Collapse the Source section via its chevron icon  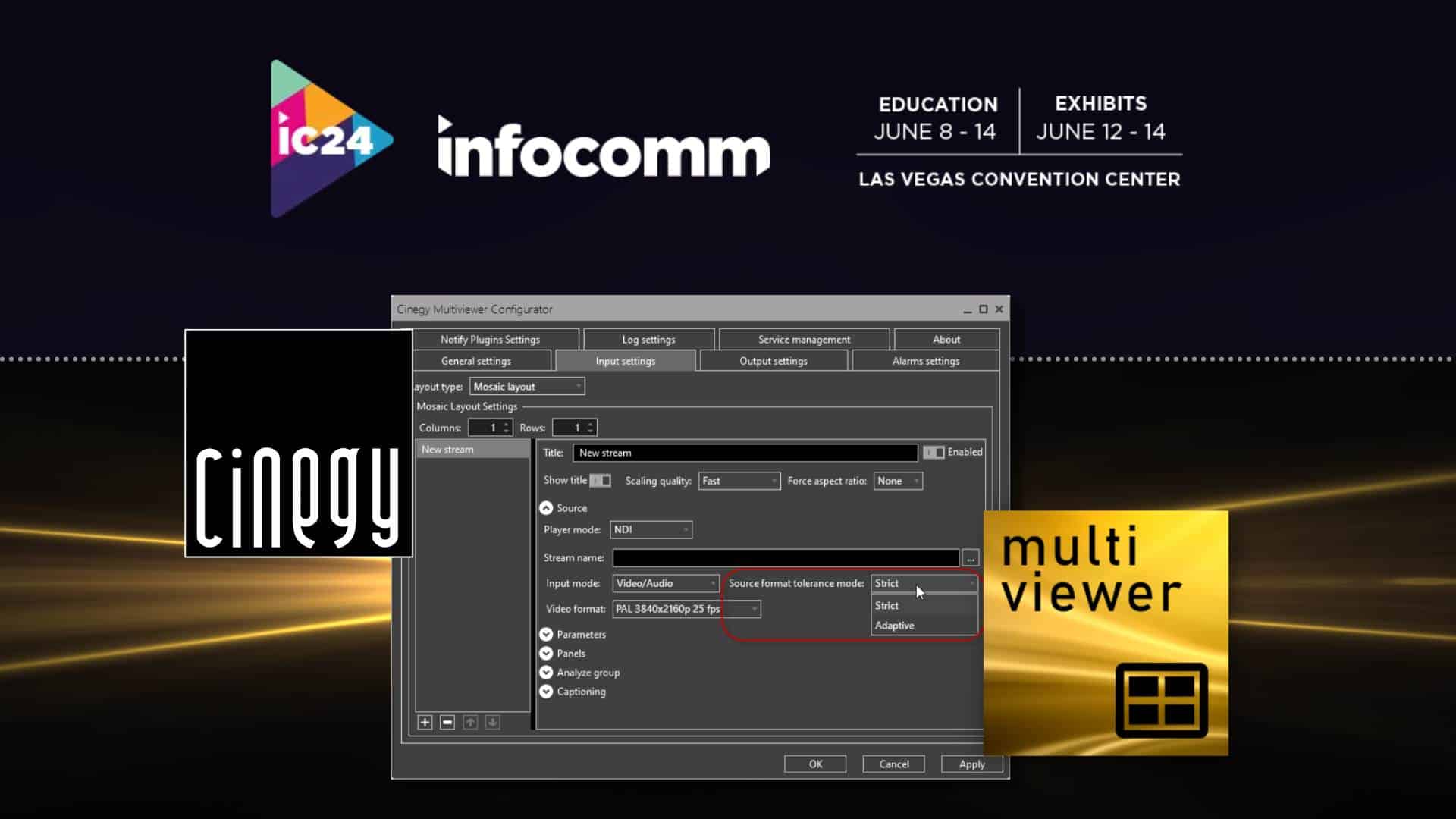coord(547,508)
